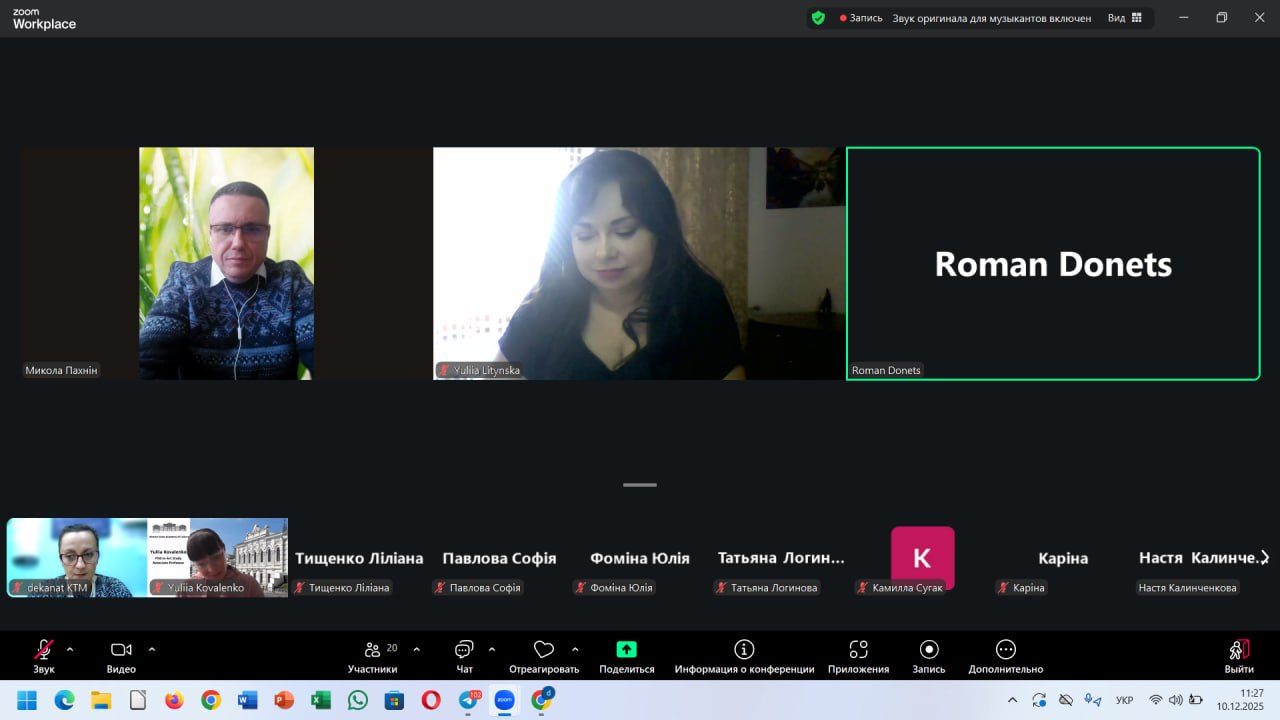Click the React heart icon
Screen dimensions: 1280x720
543,650
